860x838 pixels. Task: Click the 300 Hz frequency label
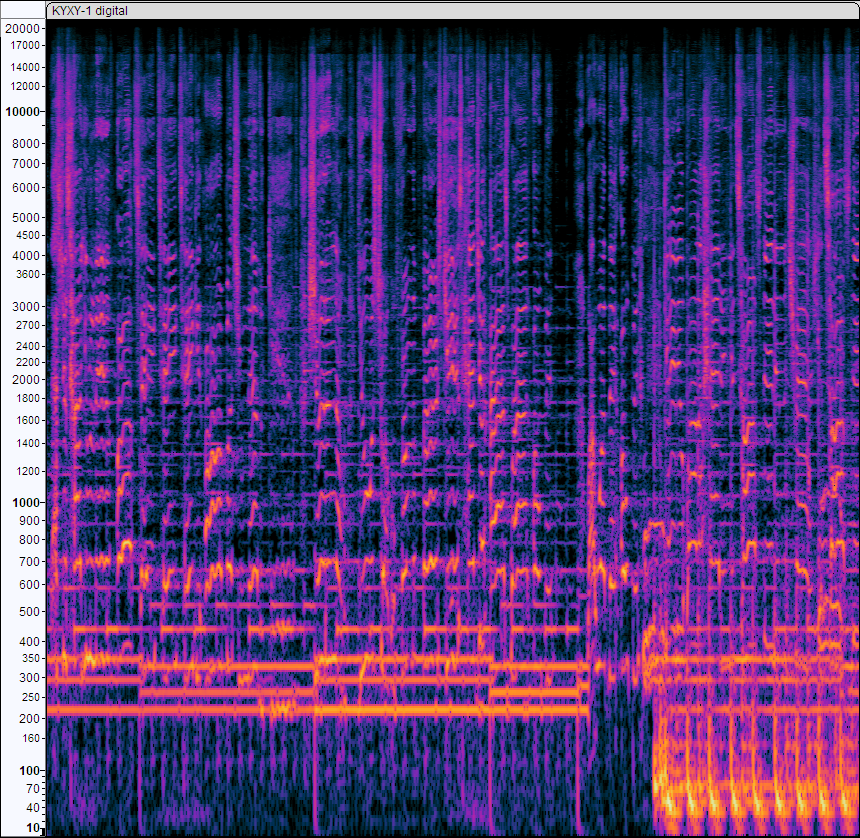29,678
